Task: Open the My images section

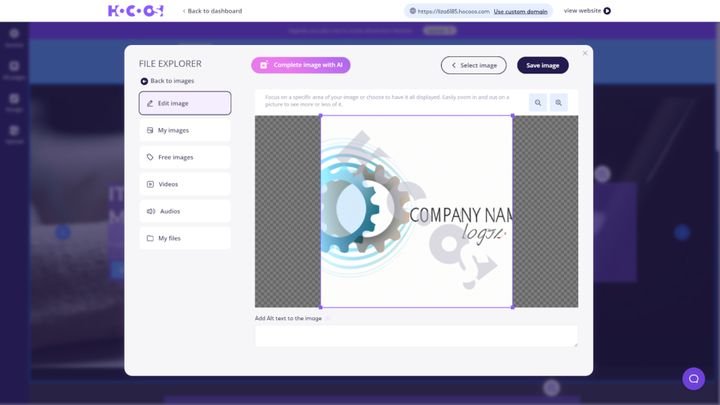Action: [185, 130]
